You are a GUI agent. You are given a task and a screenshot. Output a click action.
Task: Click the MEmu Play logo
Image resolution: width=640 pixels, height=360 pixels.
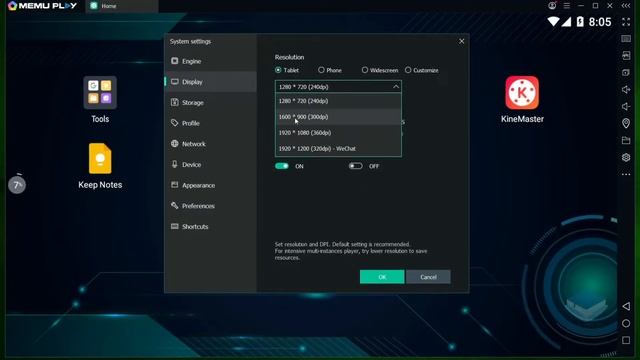pyautogui.click(x=42, y=6)
